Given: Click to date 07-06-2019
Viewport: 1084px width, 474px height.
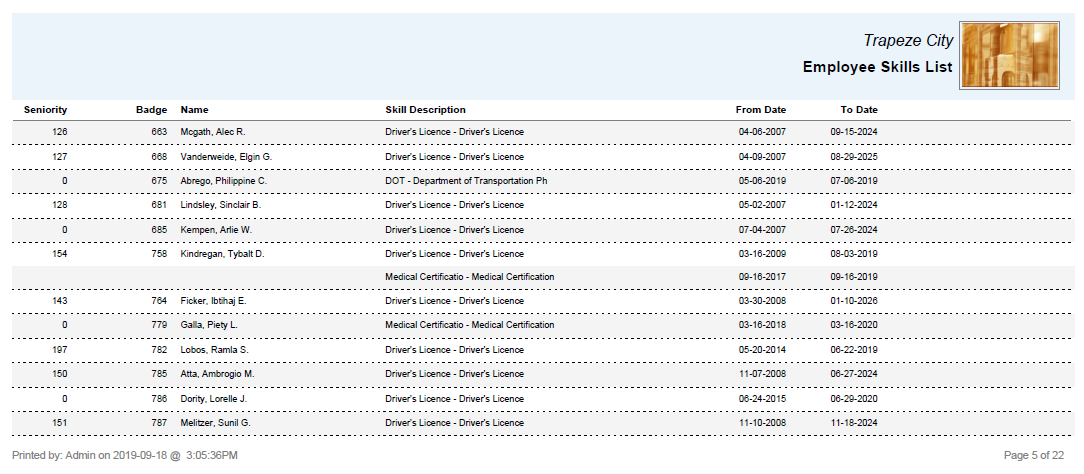Looking at the screenshot, I should coord(854,181).
